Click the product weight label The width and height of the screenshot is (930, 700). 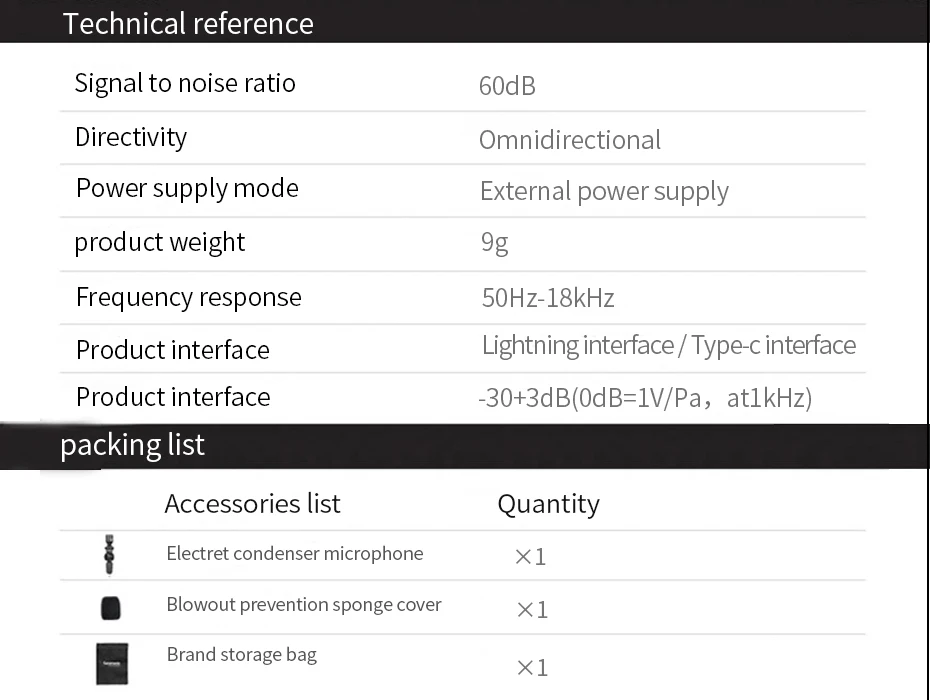click(x=160, y=242)
